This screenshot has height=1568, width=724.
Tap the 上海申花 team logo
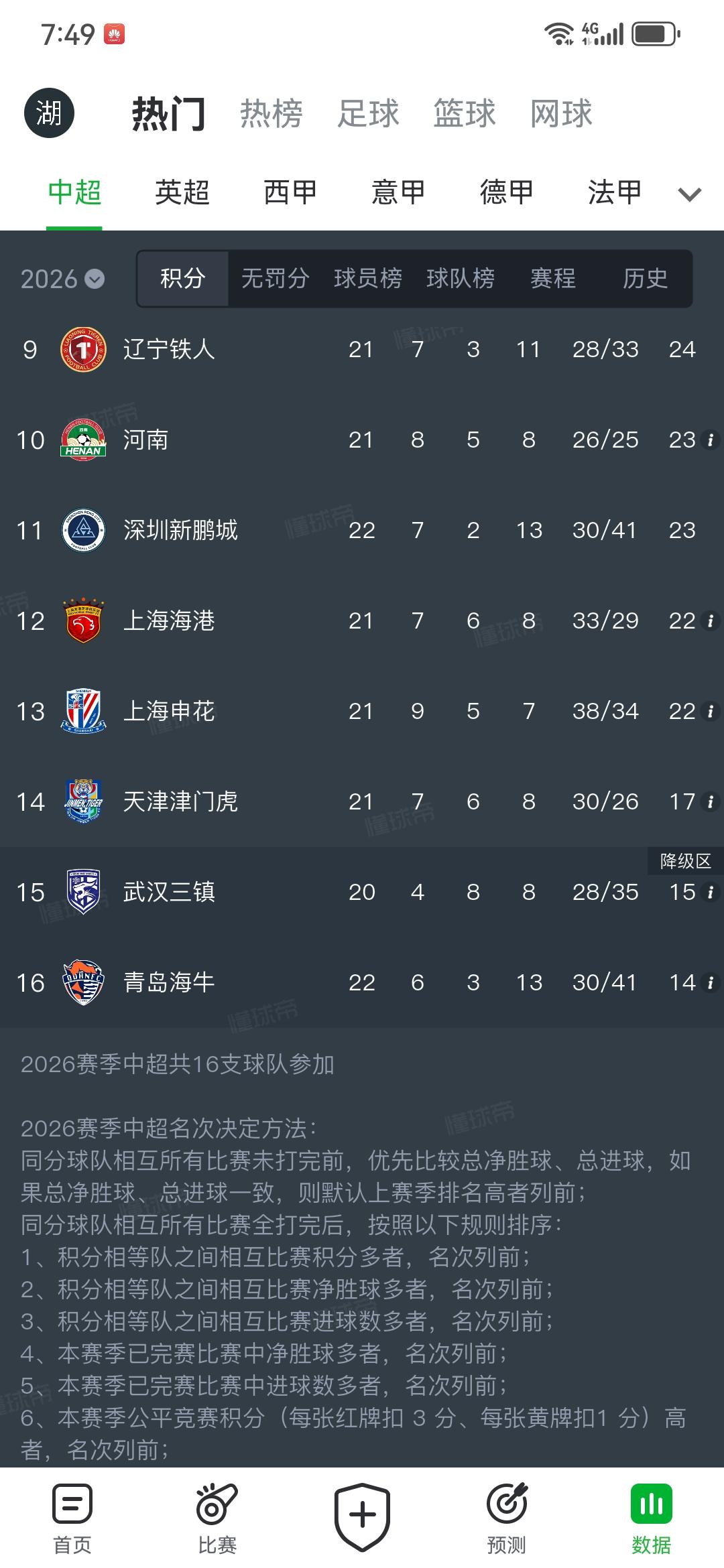click(83, 711)
